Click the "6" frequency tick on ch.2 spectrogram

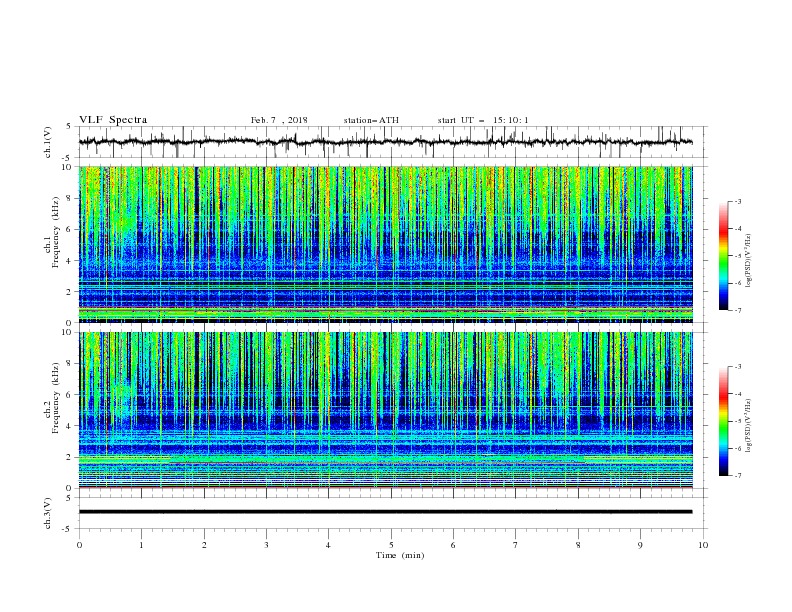pos(70,395)
